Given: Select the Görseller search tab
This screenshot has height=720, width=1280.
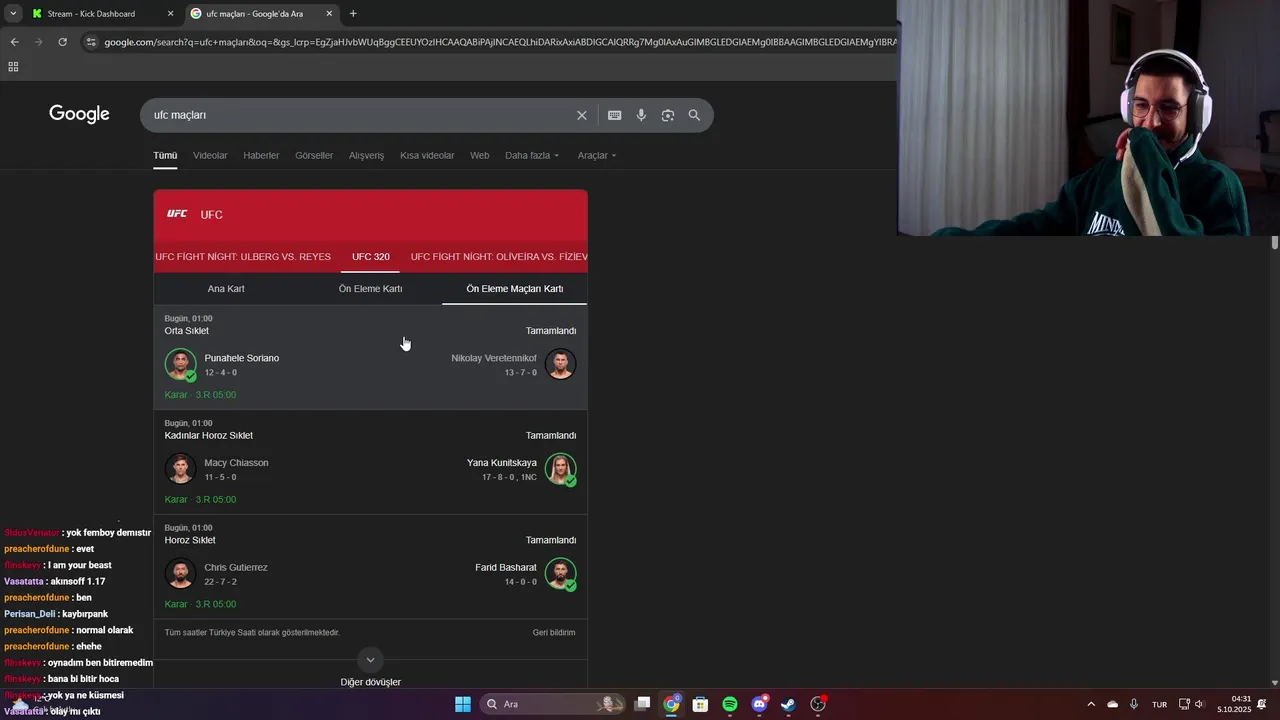Looking at the screenshot, I should (x=314, y=155).
